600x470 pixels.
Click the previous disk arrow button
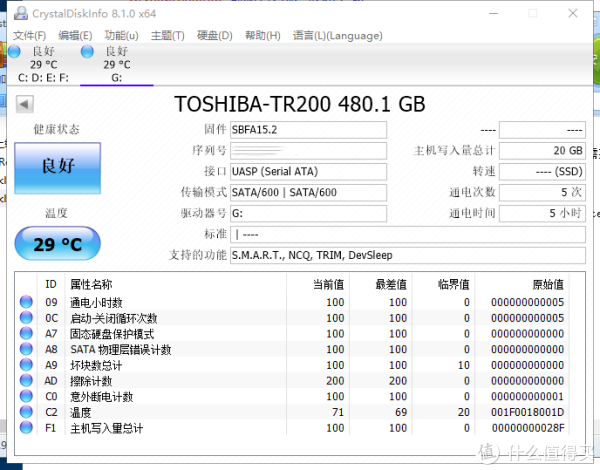(24, 104)
